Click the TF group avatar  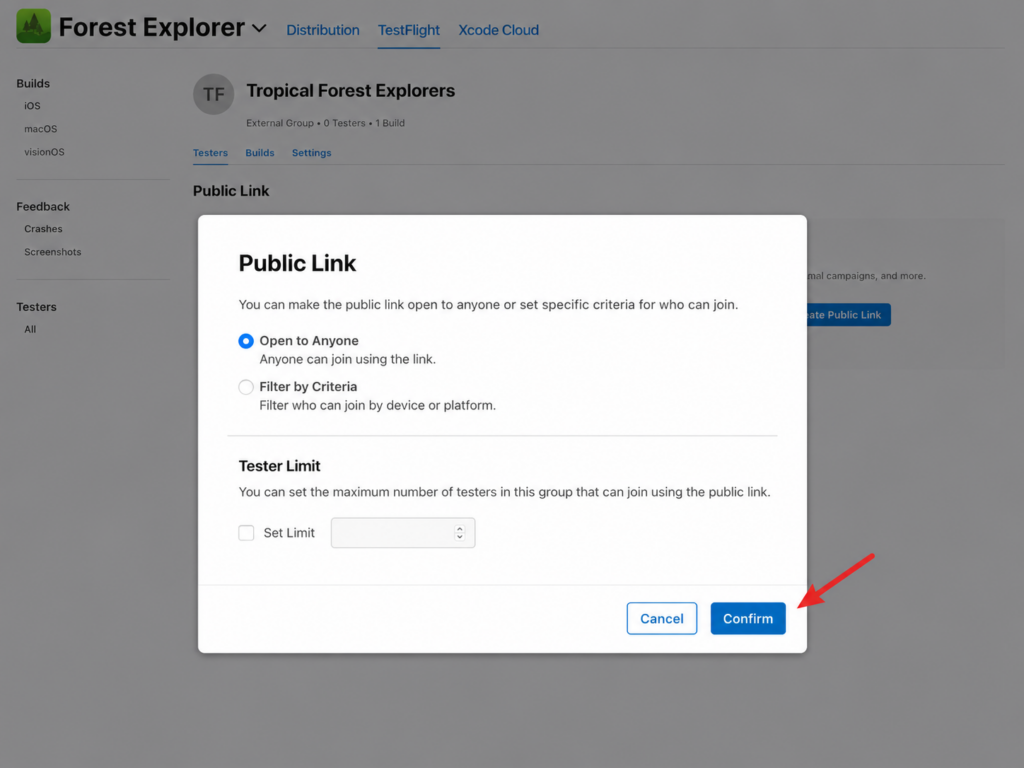214,94
